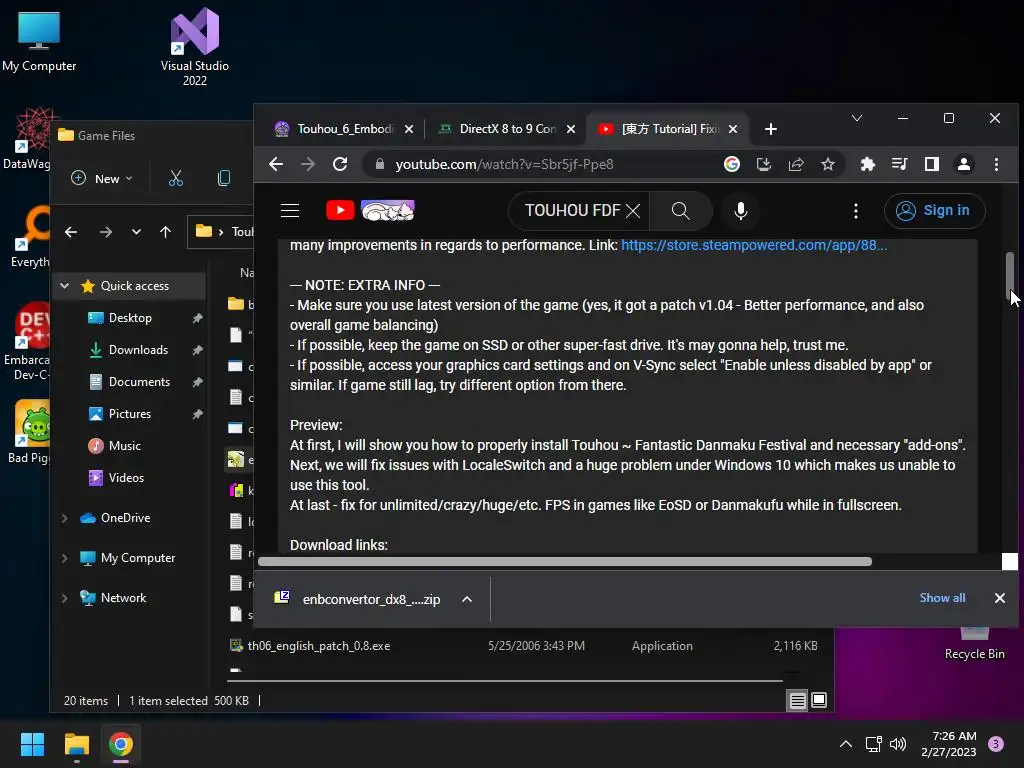Open Chrome Extensions puzzle icon
Viewport: 1024px width, 768px height.
tap(867, 164)
